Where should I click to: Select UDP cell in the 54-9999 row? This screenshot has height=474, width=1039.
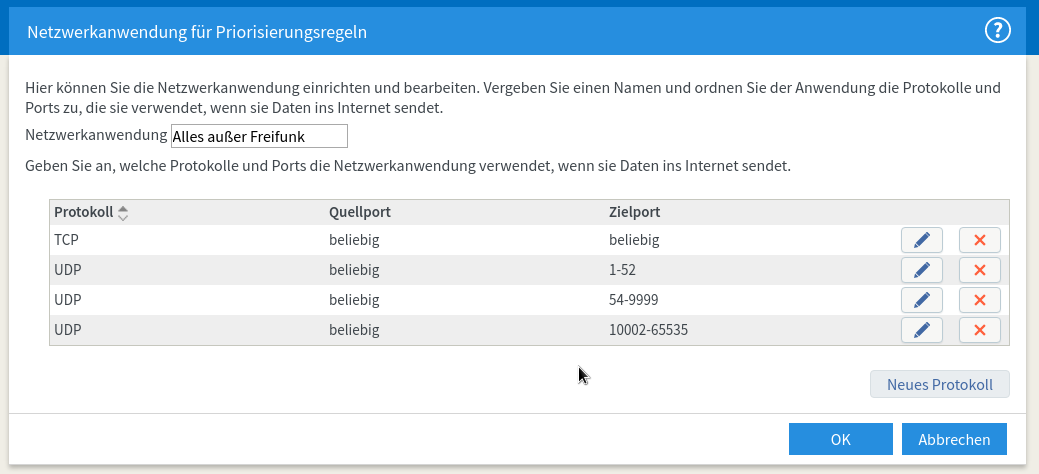pyautogui.click(x=68, y=300)
